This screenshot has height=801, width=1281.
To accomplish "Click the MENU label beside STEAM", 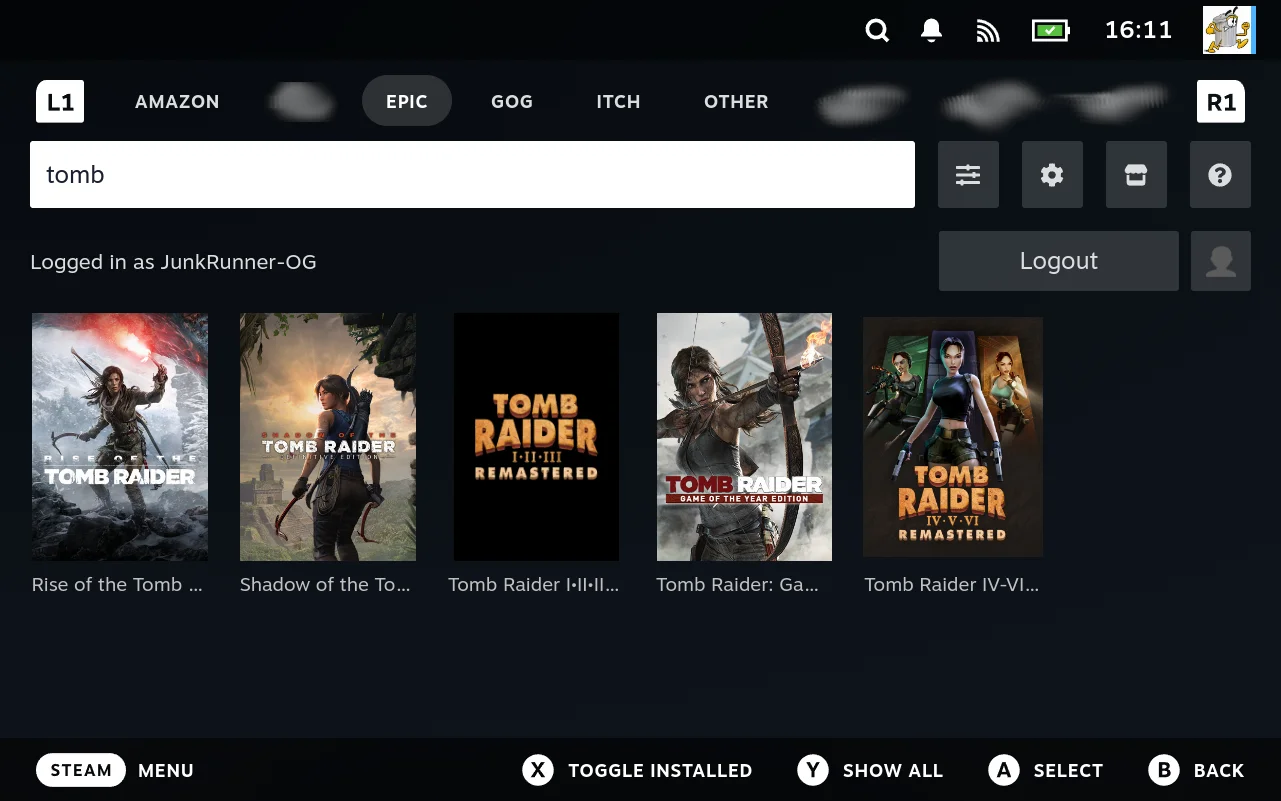I will coord(166,770).
